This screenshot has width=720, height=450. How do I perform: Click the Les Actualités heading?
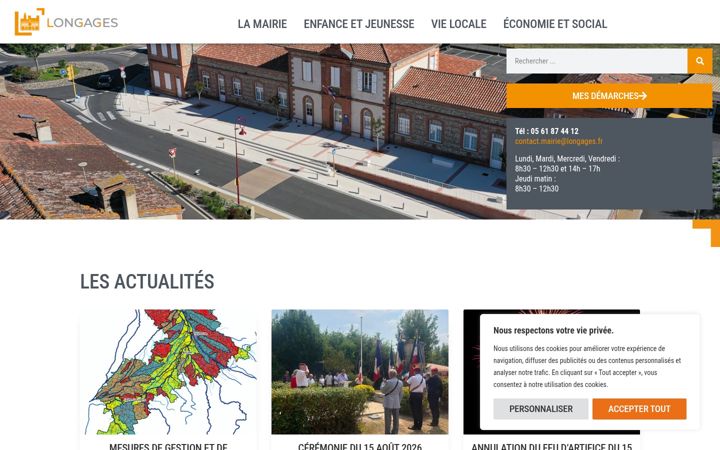tap(147, 281)
